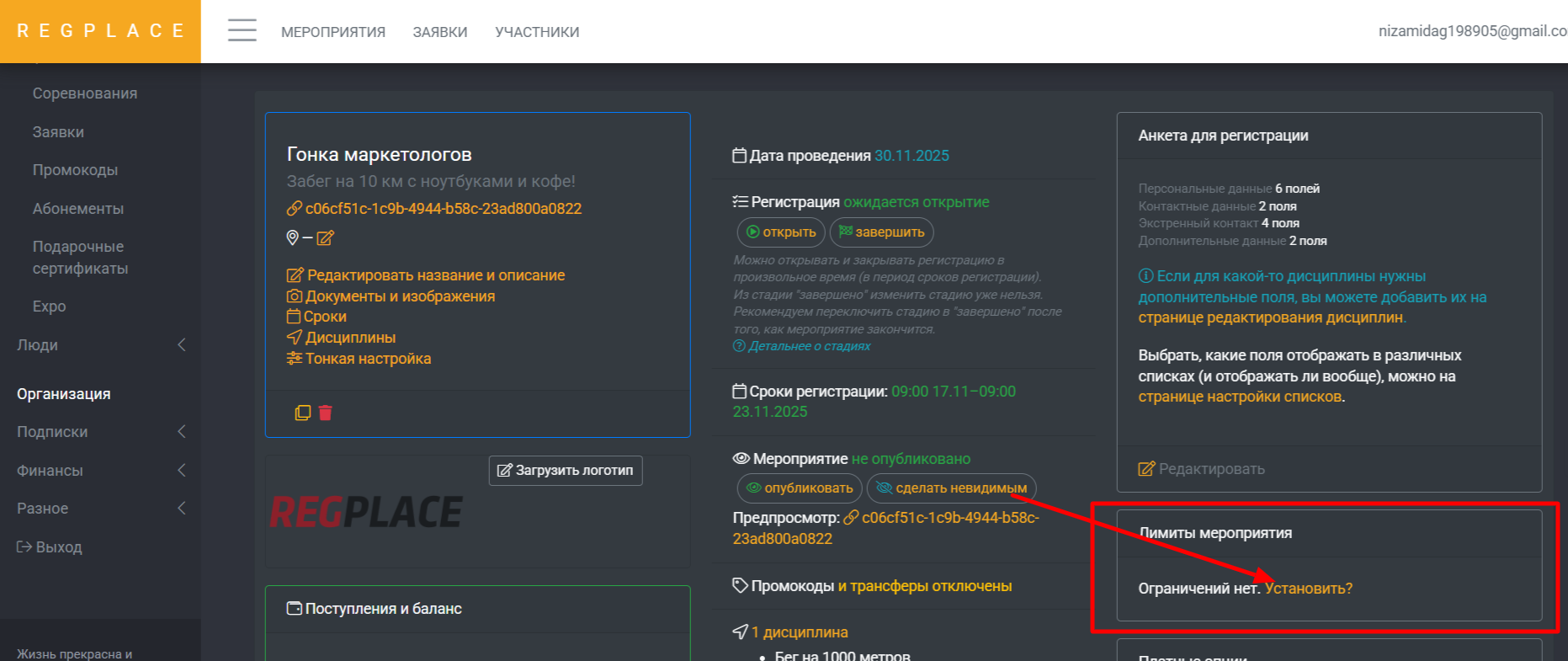Screen dimensions: 1568x661
Task: Click открыть registration button
Action: coord(781,232)
